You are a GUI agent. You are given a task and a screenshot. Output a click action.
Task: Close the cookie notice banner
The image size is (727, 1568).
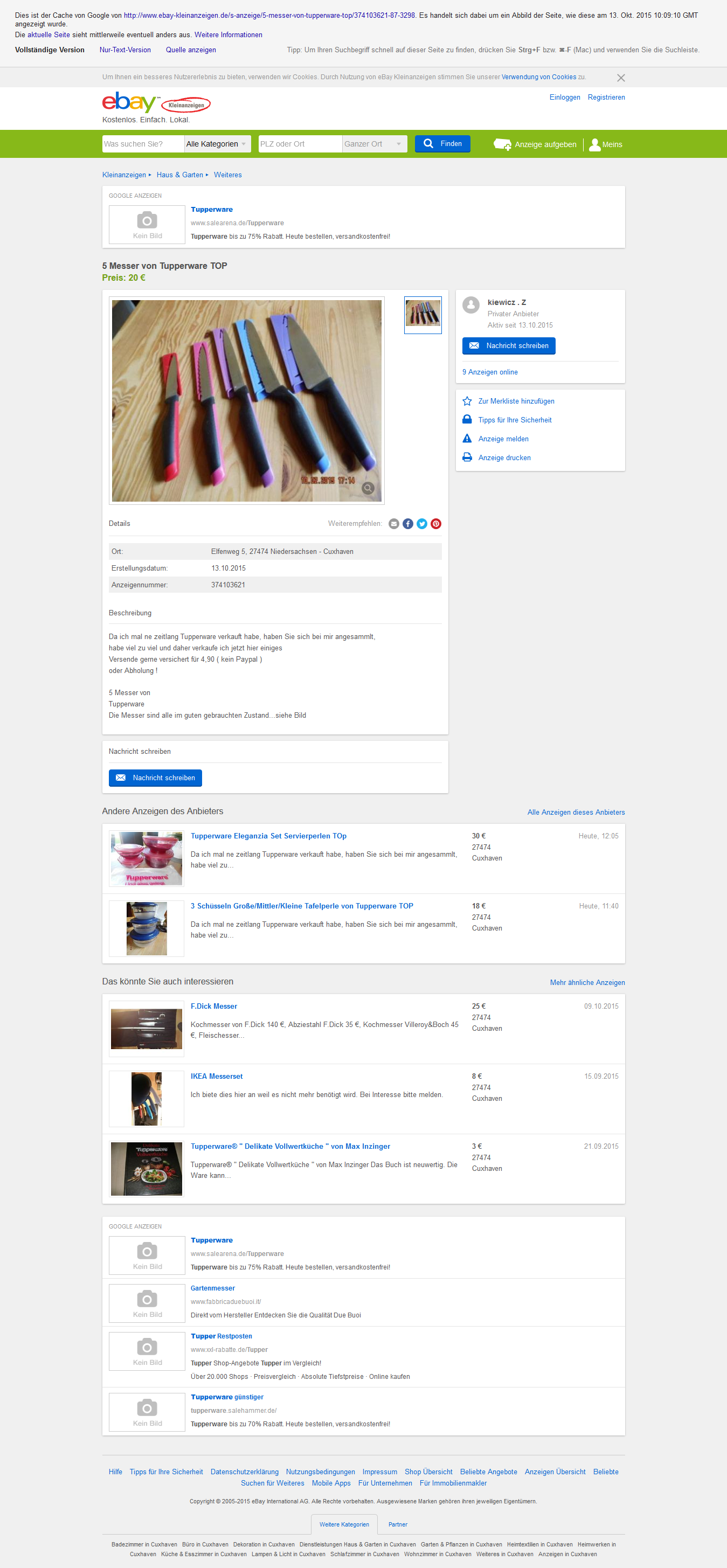click(621, 78)
